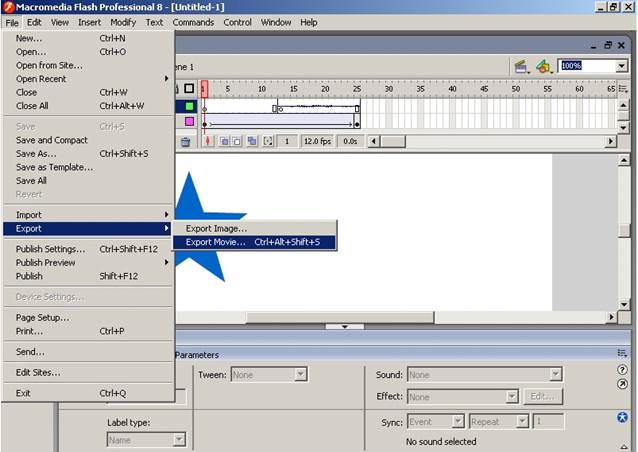638x452 pixels.
Task: Click the Parameters tab
Action: (197, 355)
